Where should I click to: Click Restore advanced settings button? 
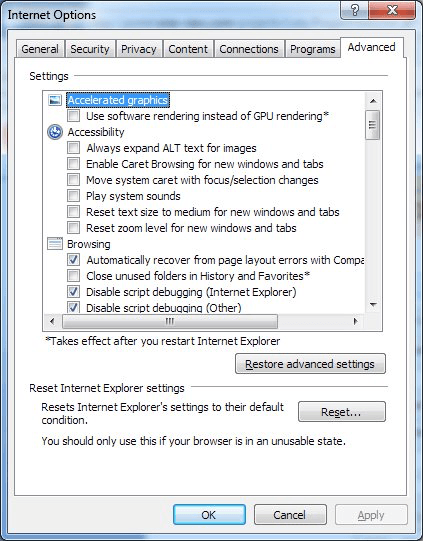[x=310, y=364]
